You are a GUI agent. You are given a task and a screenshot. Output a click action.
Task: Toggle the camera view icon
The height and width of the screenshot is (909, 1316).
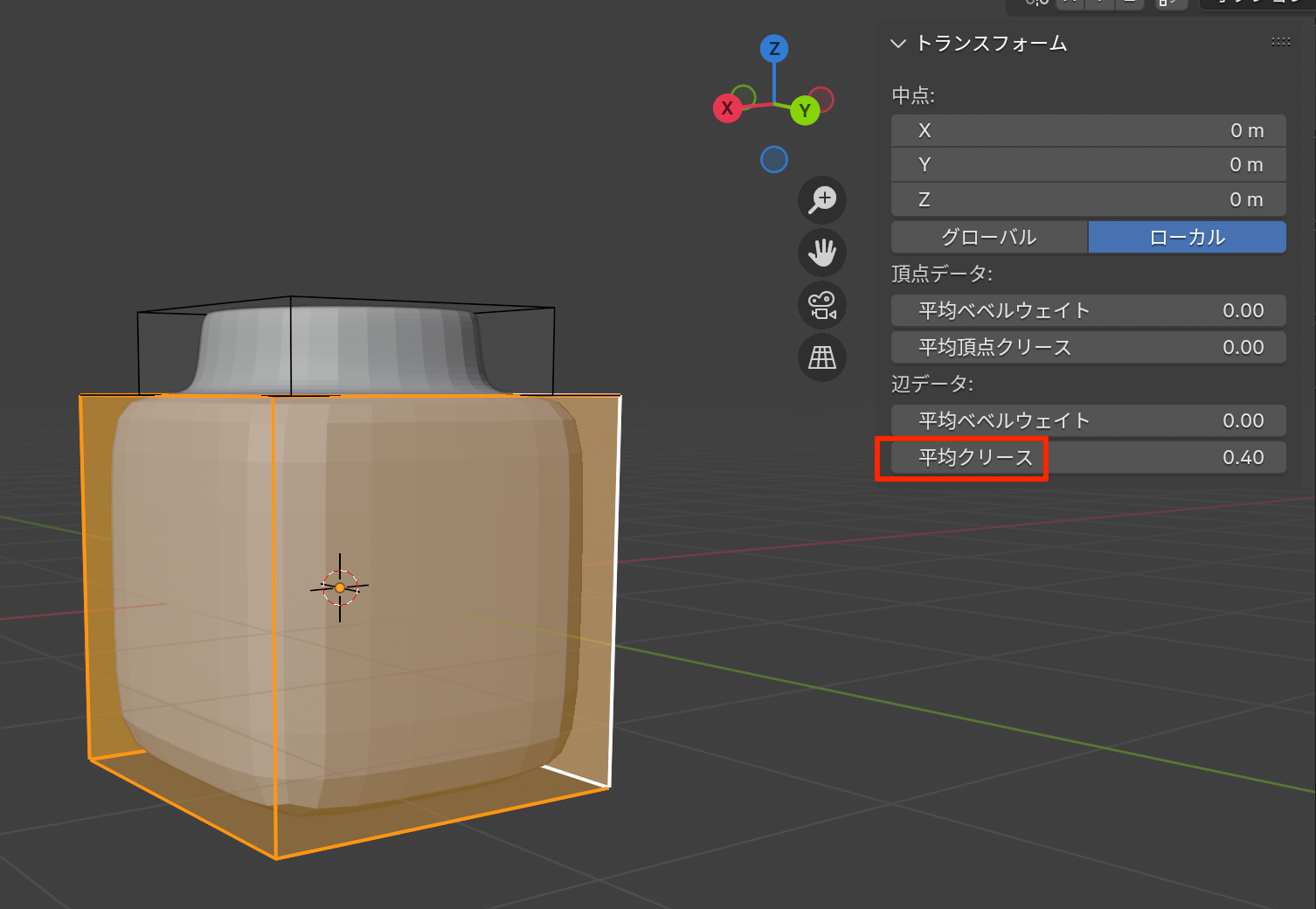[x=821, y=305]
